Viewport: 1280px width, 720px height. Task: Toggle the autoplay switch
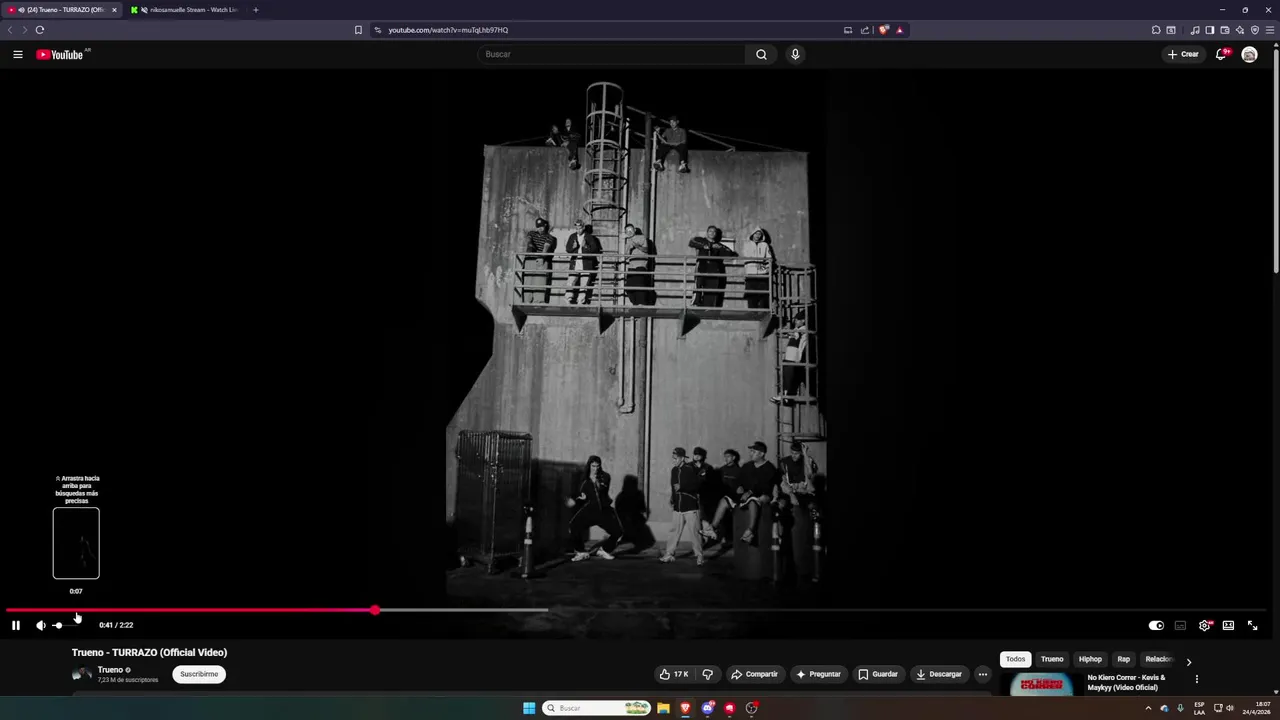tap(1156, 625)
